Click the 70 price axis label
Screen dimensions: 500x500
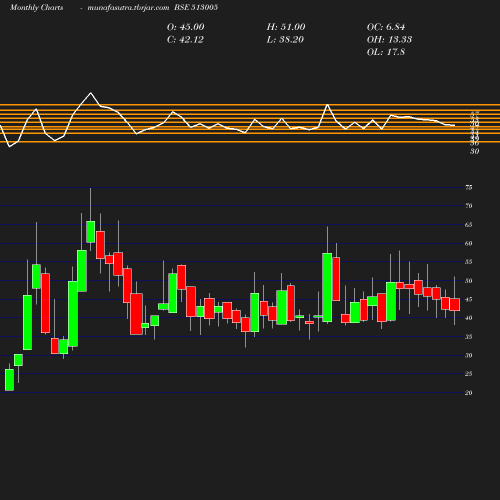(x=469, y=206)
